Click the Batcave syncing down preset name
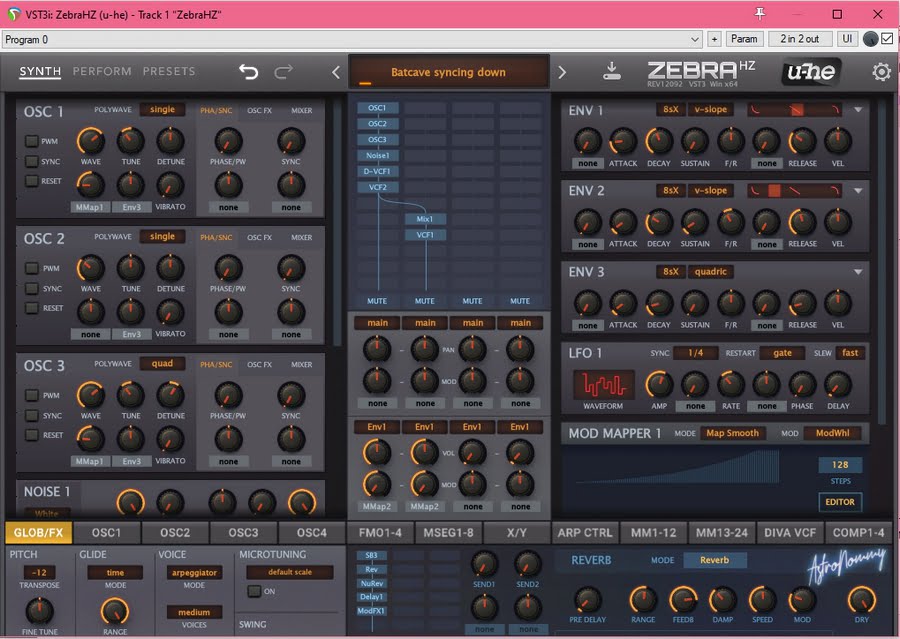The width and height of the screenshot is (900, 639). (x=450, y=71)
